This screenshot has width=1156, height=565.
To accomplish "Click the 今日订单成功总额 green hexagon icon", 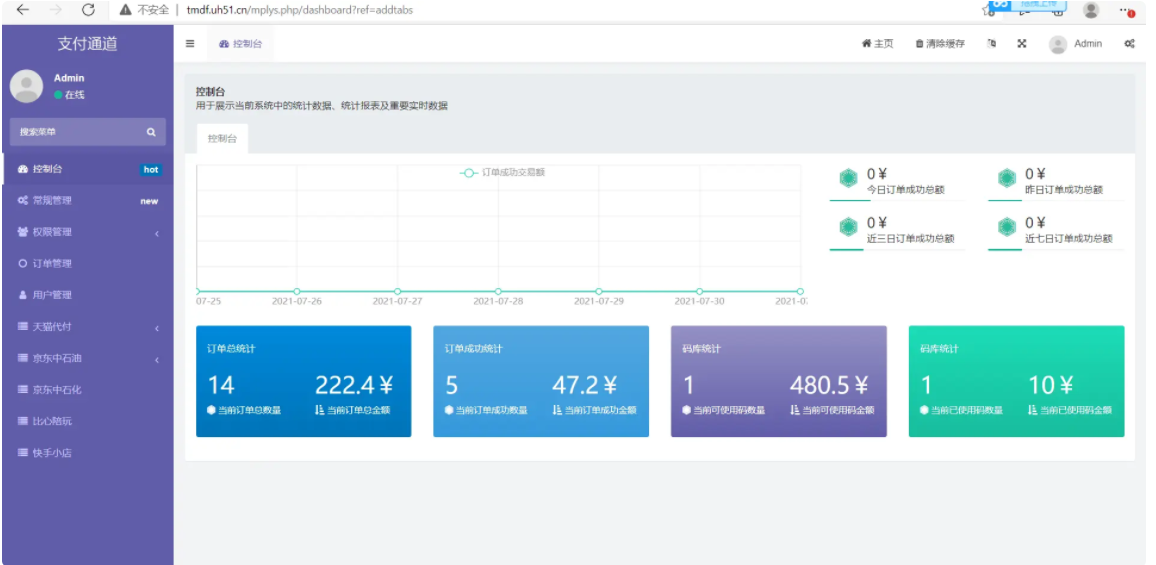I will [x=848, y=179].
